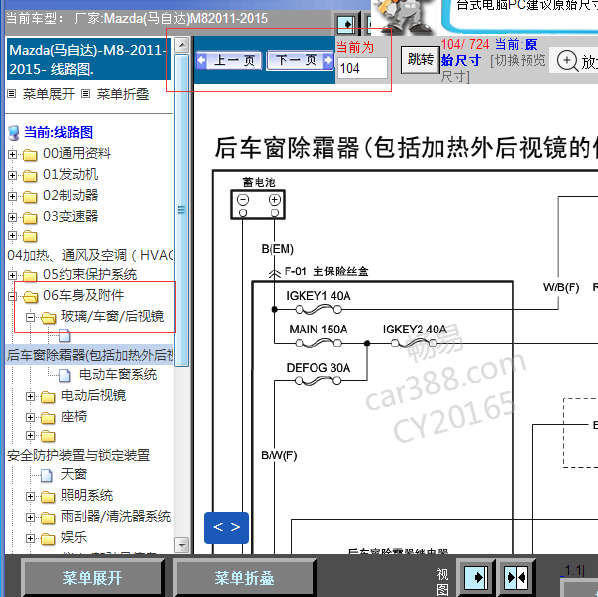This screenshot has width=598, height=597.
Task: Click the 雨刮器/清洗器系统 folder icon
Action: click(x=48, y=518)
